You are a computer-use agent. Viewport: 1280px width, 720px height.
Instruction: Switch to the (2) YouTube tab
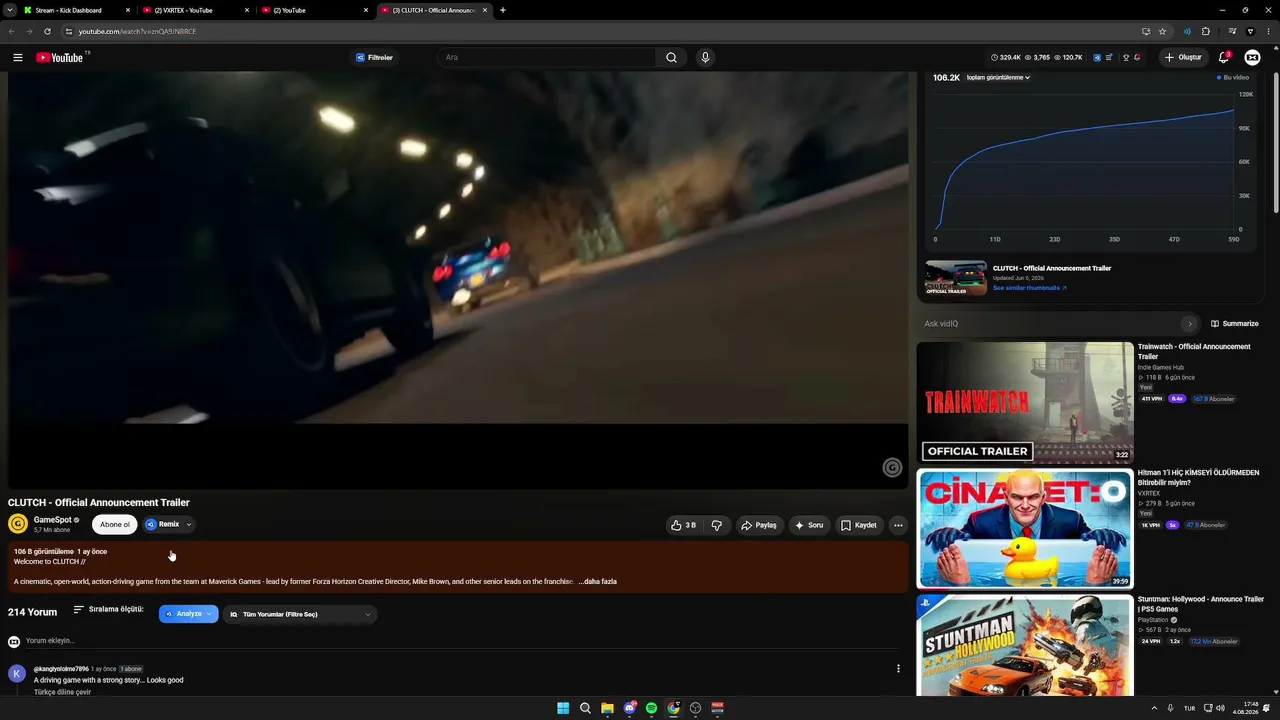[313, 10]
